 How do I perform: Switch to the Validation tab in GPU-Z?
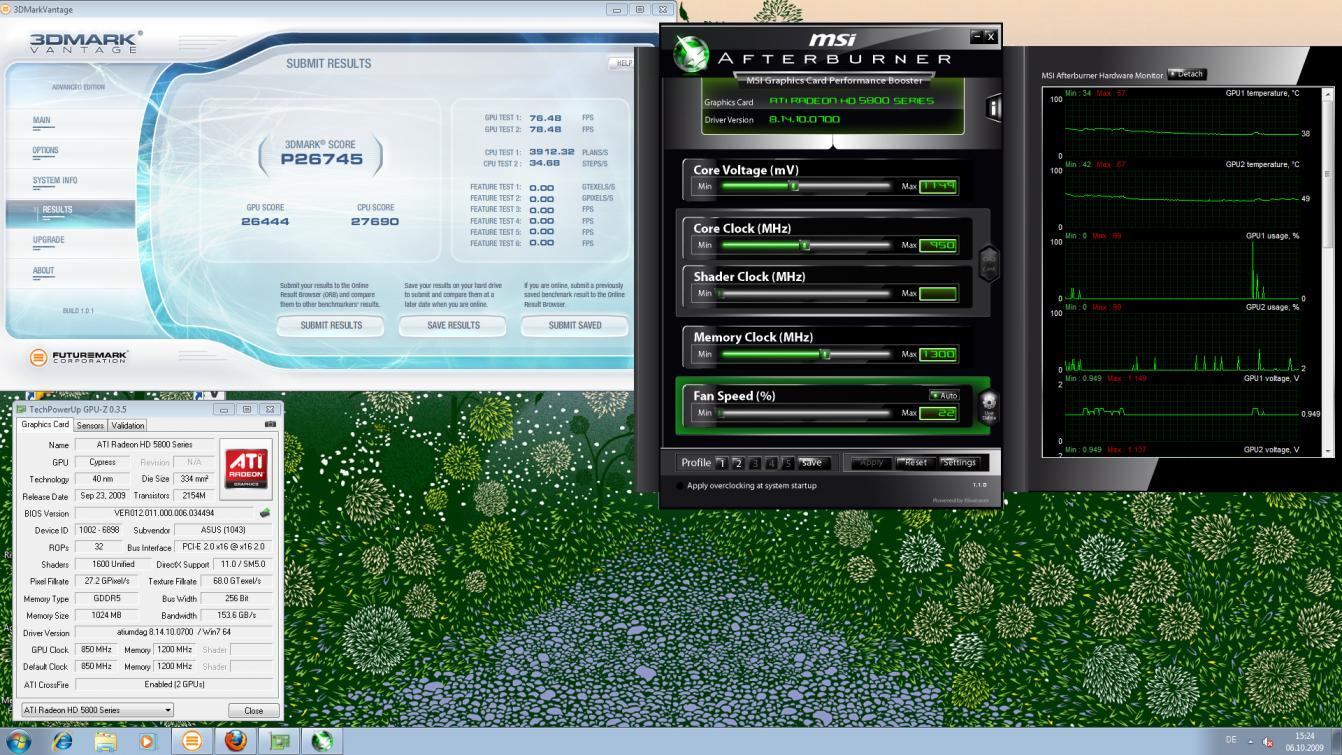tap(128, 425)
